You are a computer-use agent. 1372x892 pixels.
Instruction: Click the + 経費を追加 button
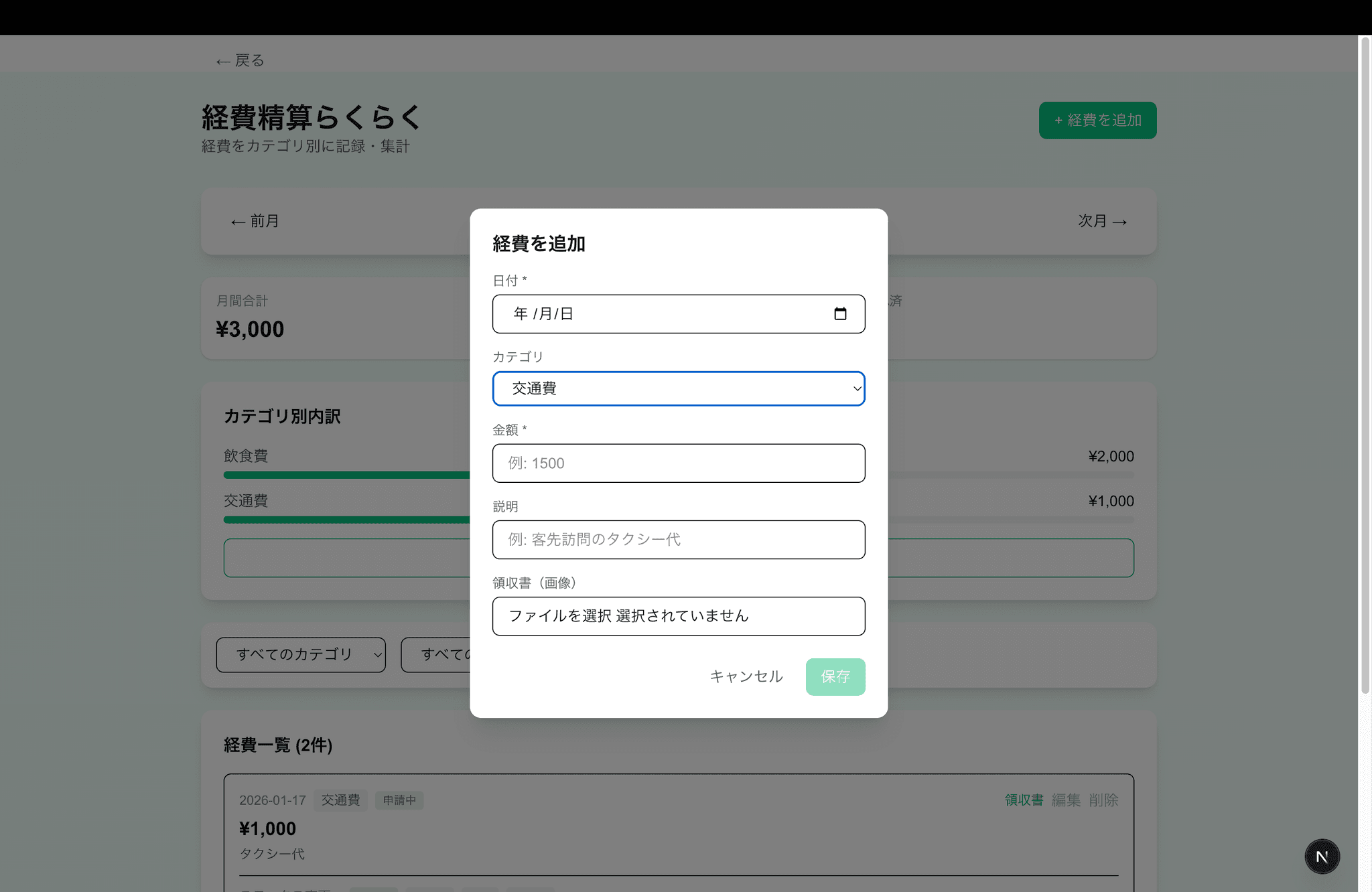click(1097, 121)
